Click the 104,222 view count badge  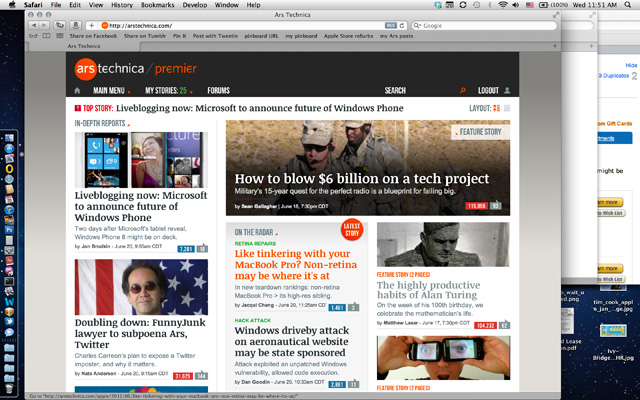click(485, 325)
